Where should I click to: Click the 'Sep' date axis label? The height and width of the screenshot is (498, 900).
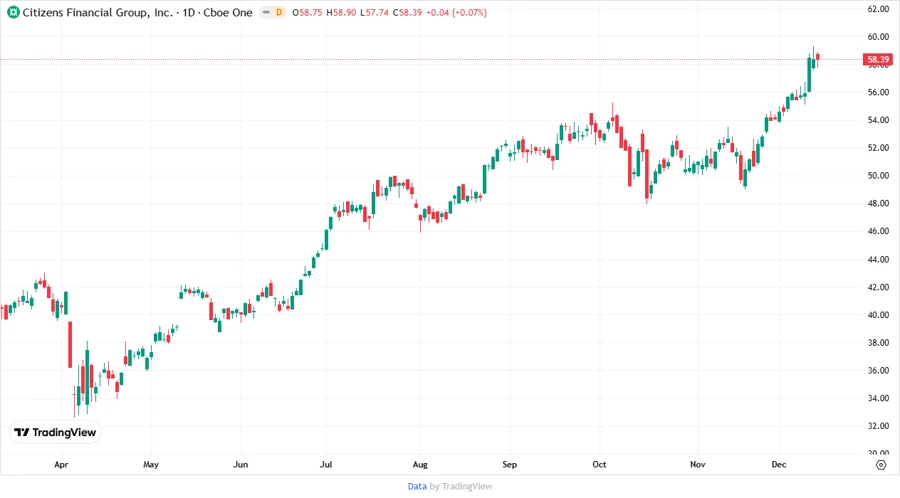point(510,464)
